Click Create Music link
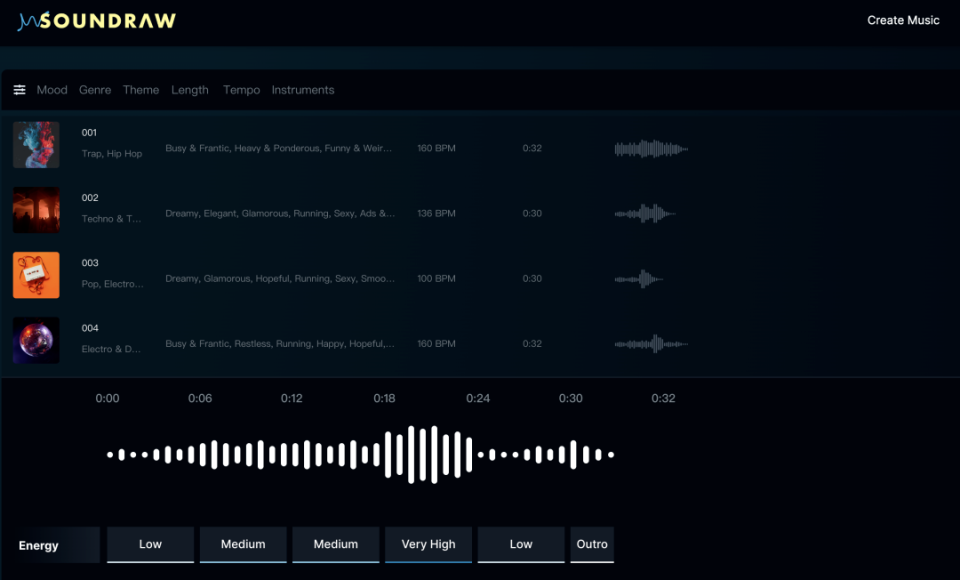Image resolution: width=960 pixels, height=580 pixels. (903, 20)
